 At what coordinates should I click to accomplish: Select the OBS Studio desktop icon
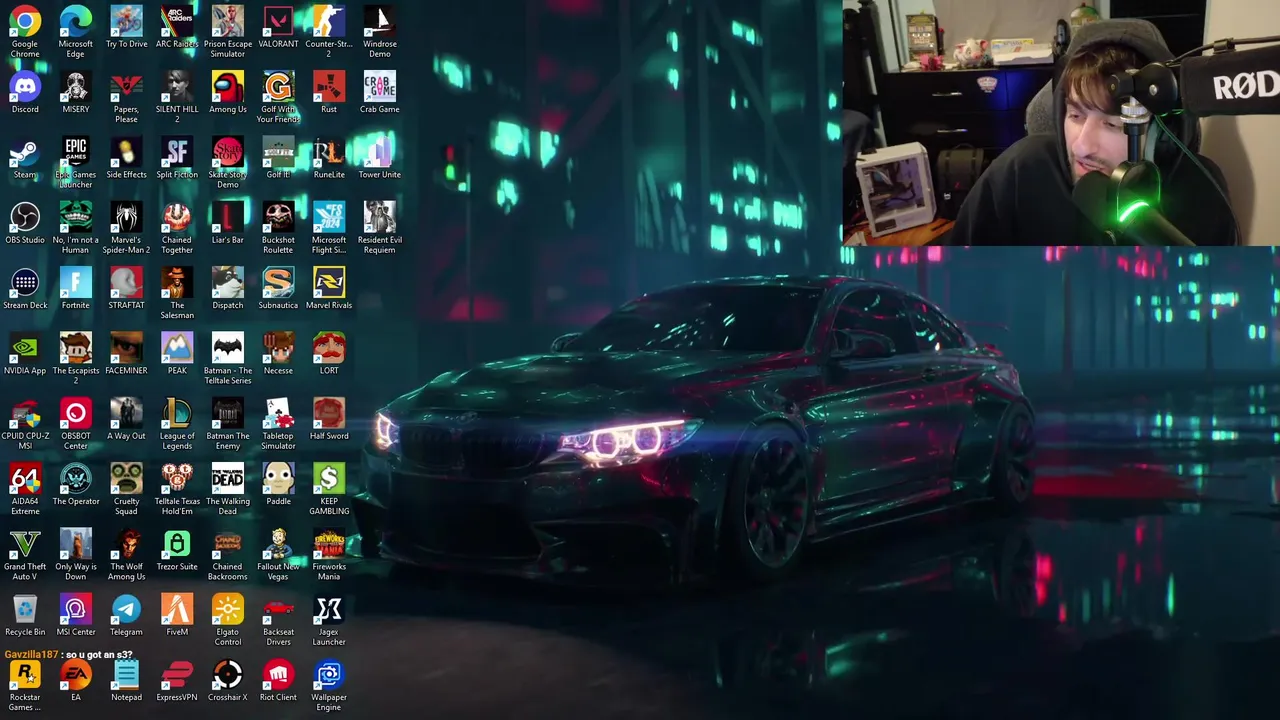(x=25, y=217)
